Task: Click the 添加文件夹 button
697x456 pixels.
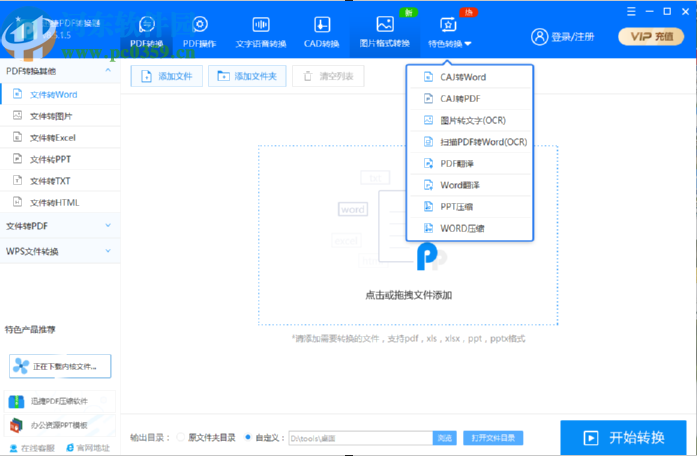Action: click(x=247, y=76)
